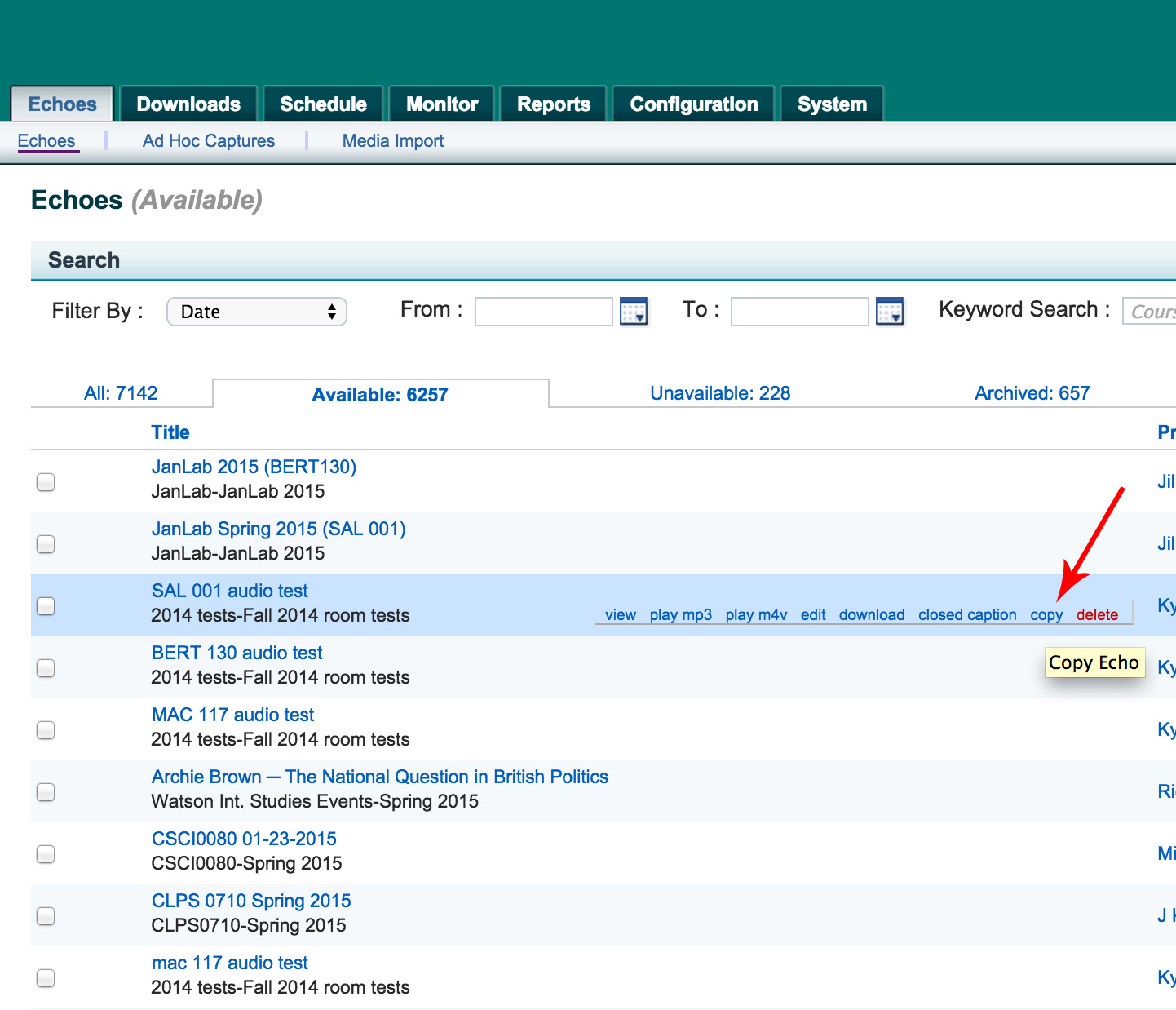Open the MAC 117 audio test title
Screen dimensions: 1176x1010
[233, 715]
